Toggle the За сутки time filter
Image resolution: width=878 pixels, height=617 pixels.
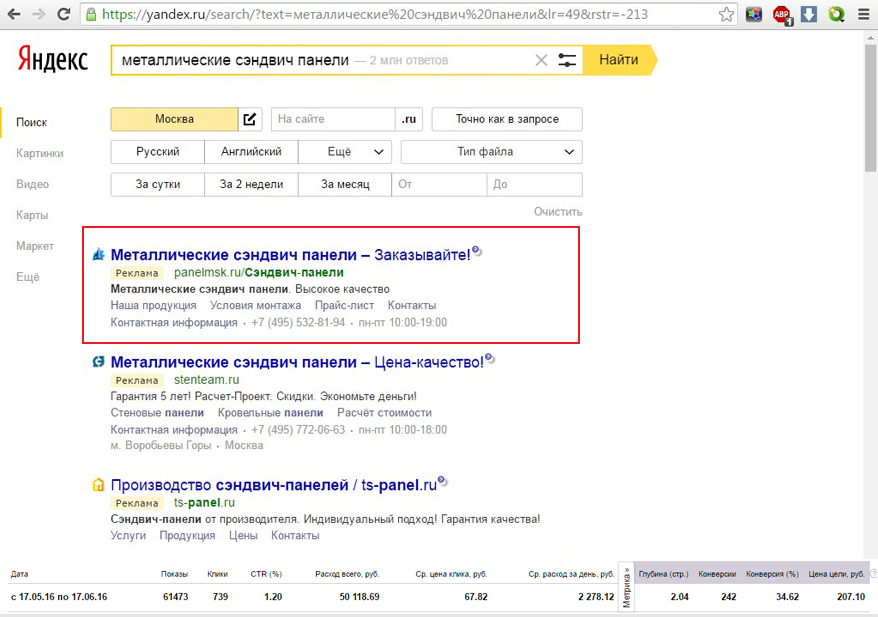(157, 184)
